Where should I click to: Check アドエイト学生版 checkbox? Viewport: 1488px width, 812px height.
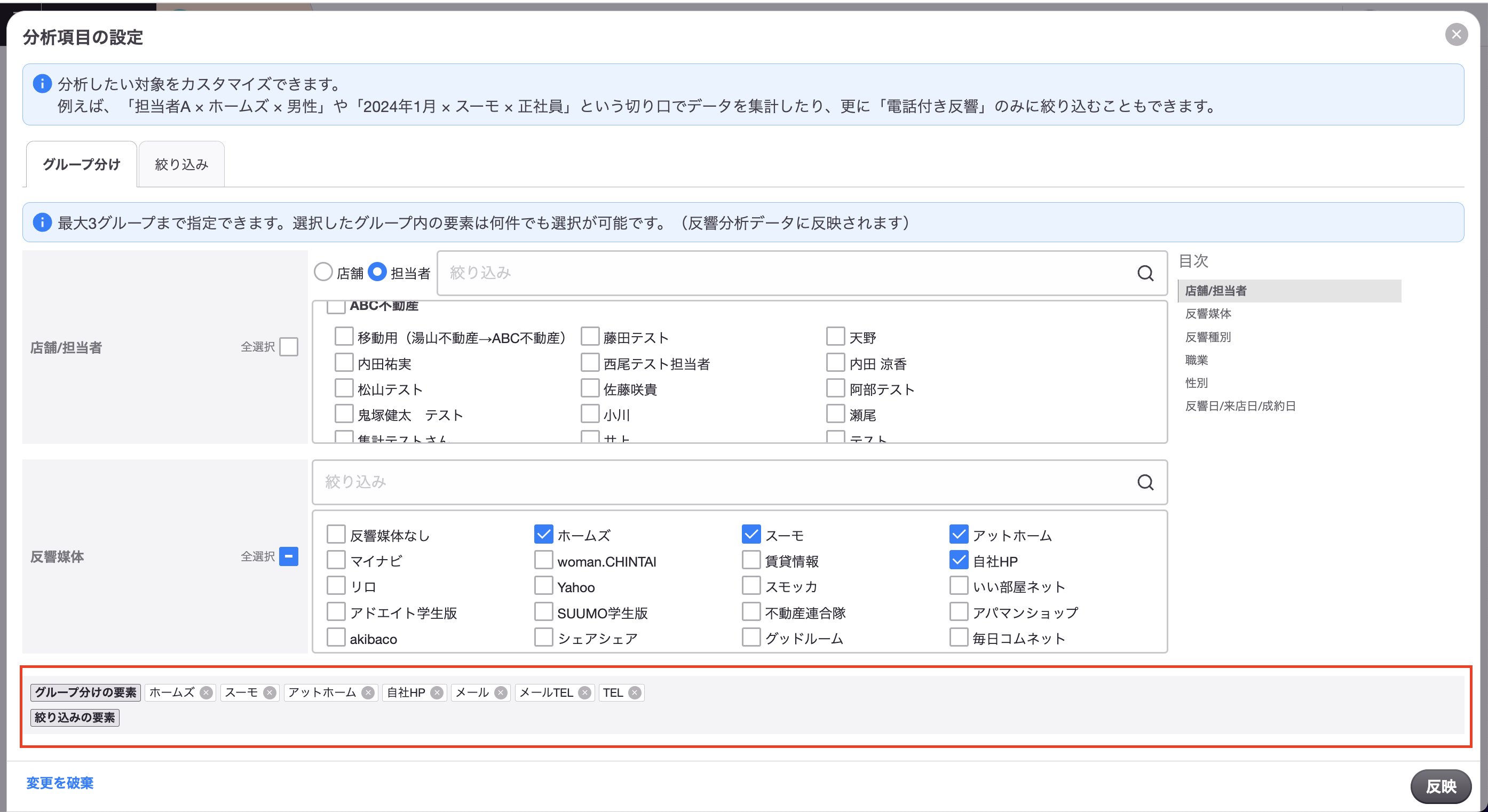point(336,612)
